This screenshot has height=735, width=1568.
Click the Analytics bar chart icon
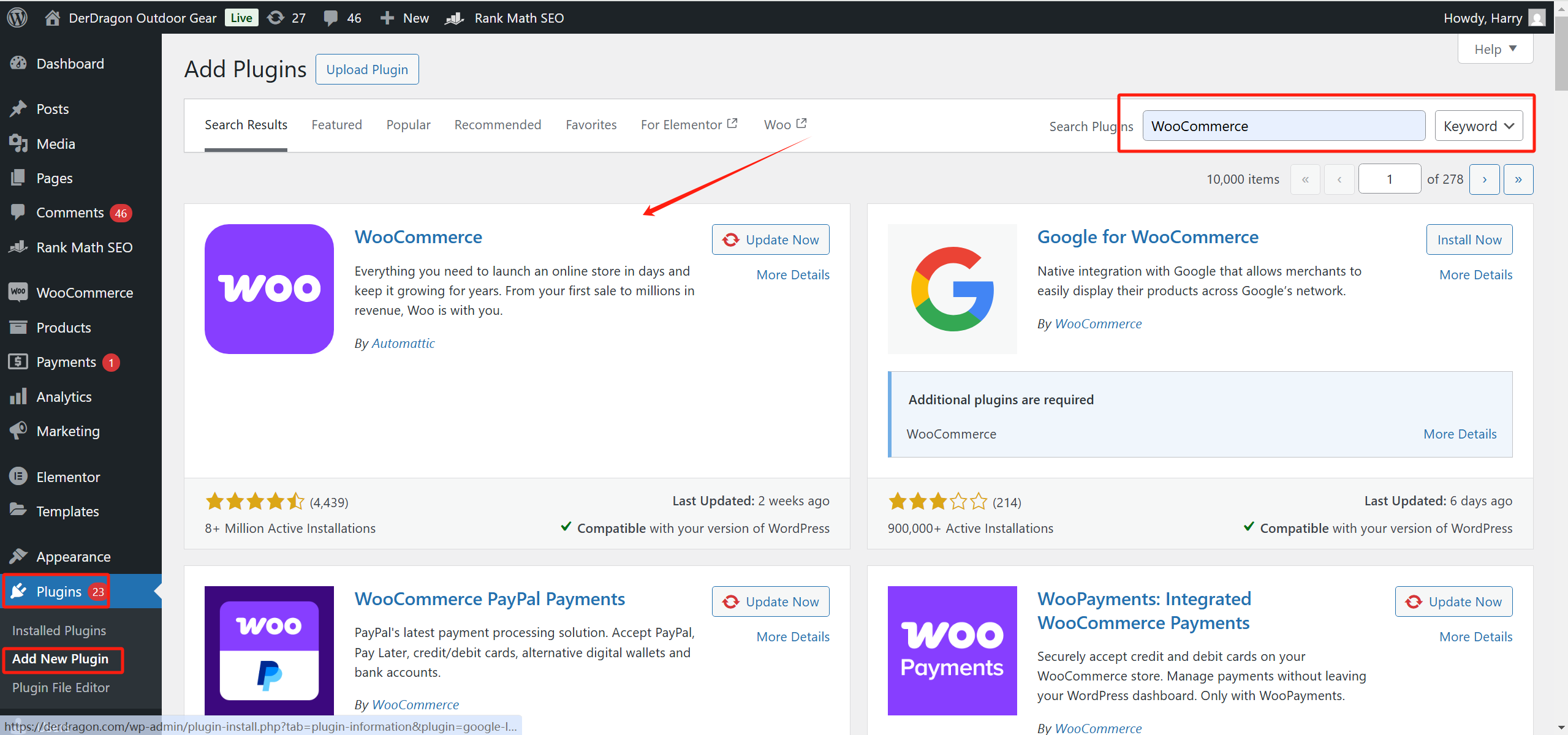point(18,397)
